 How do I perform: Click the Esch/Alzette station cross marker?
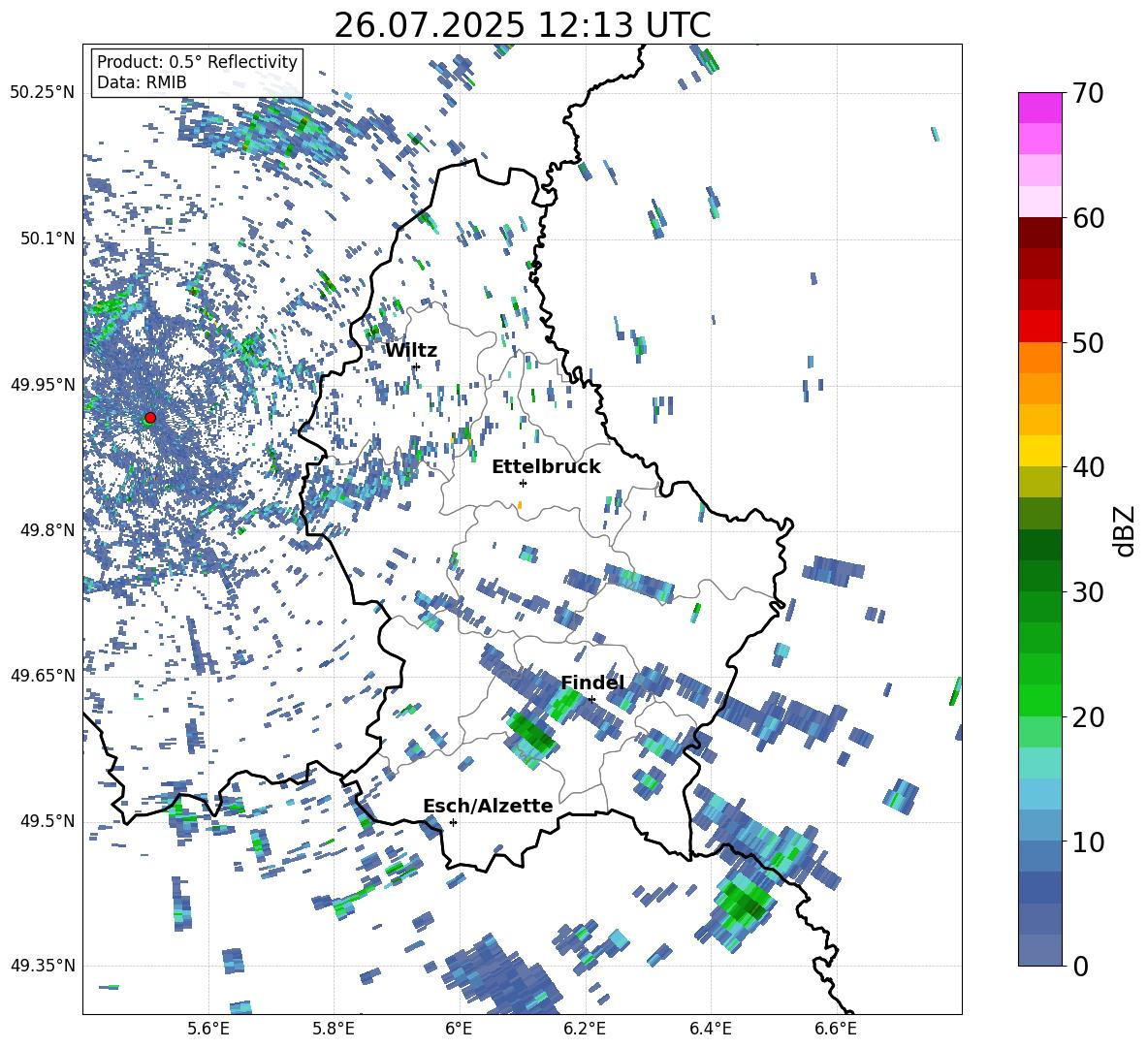click(453, 822)
